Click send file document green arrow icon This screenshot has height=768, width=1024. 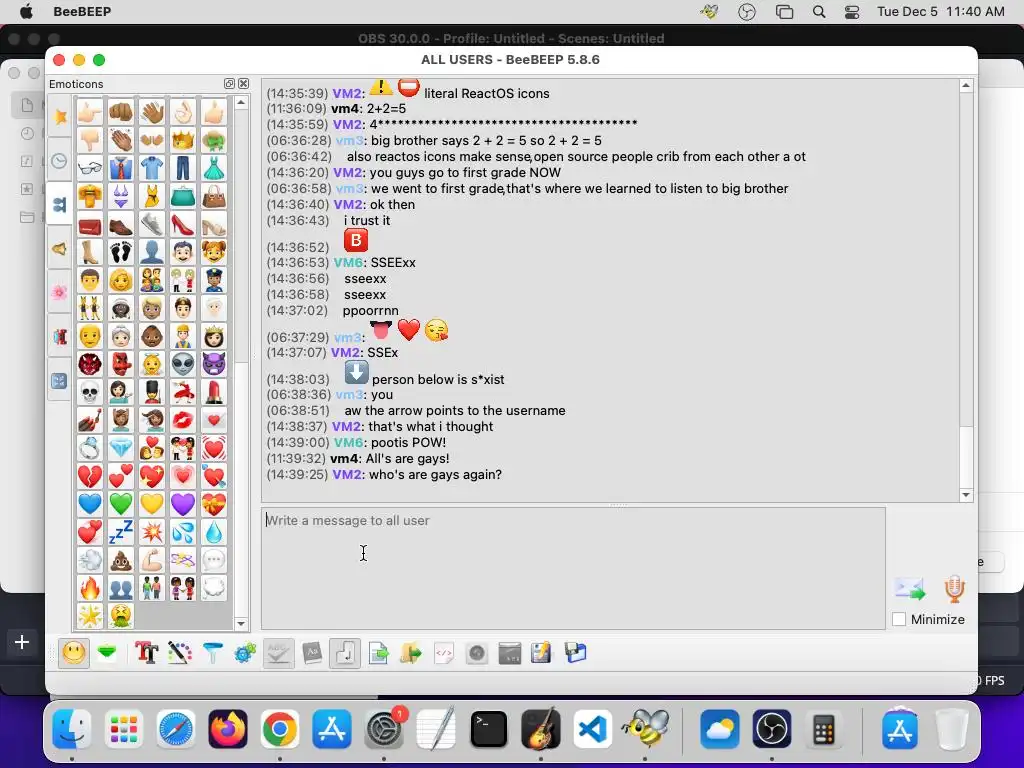click(378, 652)
